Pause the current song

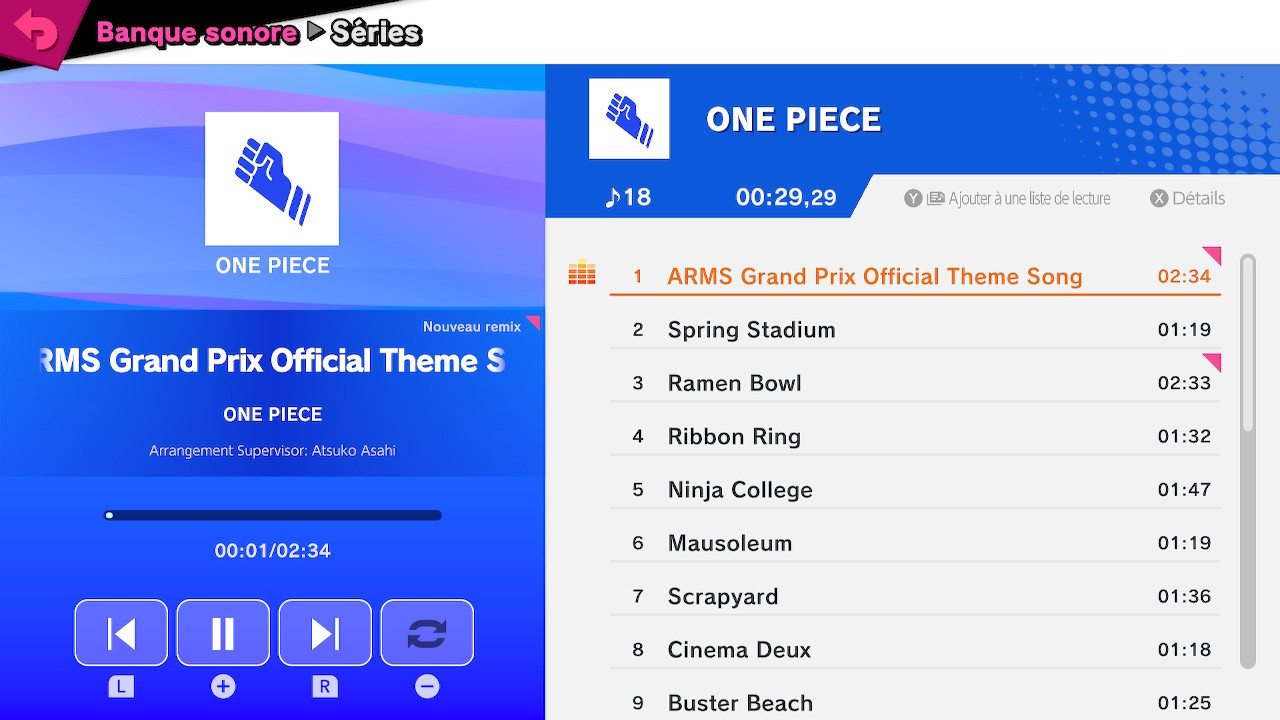[x=223, y=633]
